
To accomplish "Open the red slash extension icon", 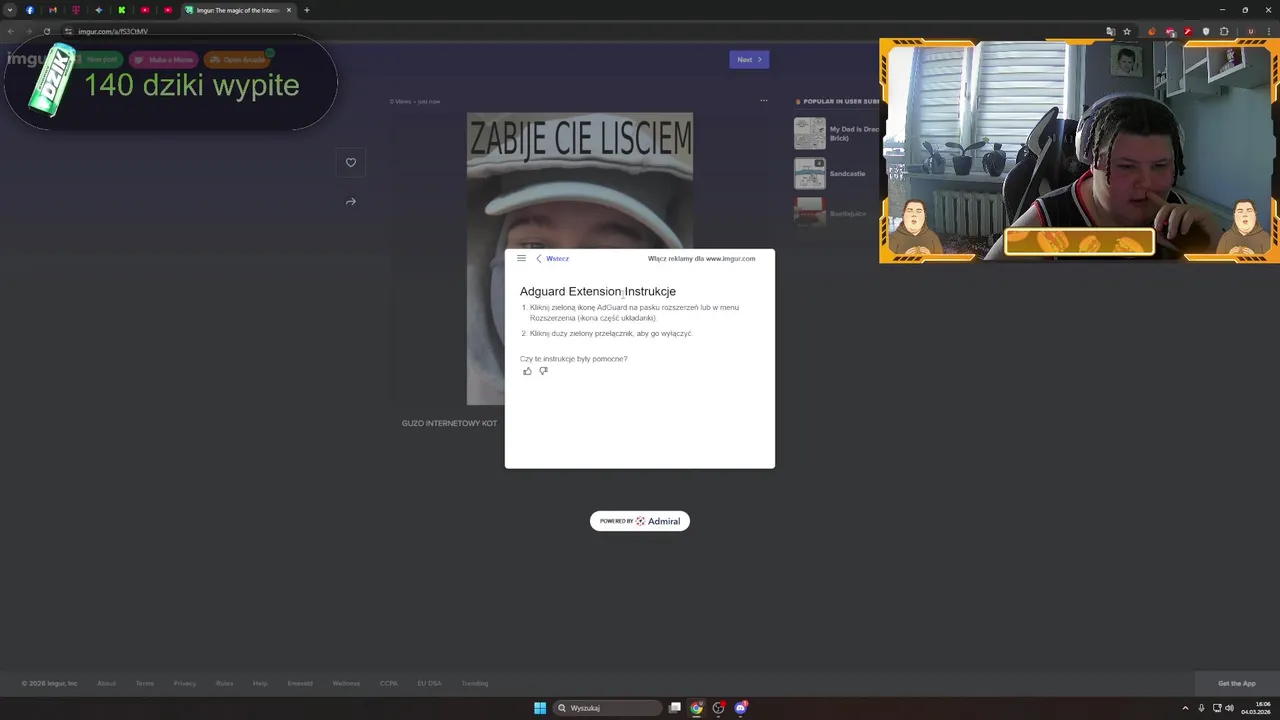I will tap(1188, 31).
